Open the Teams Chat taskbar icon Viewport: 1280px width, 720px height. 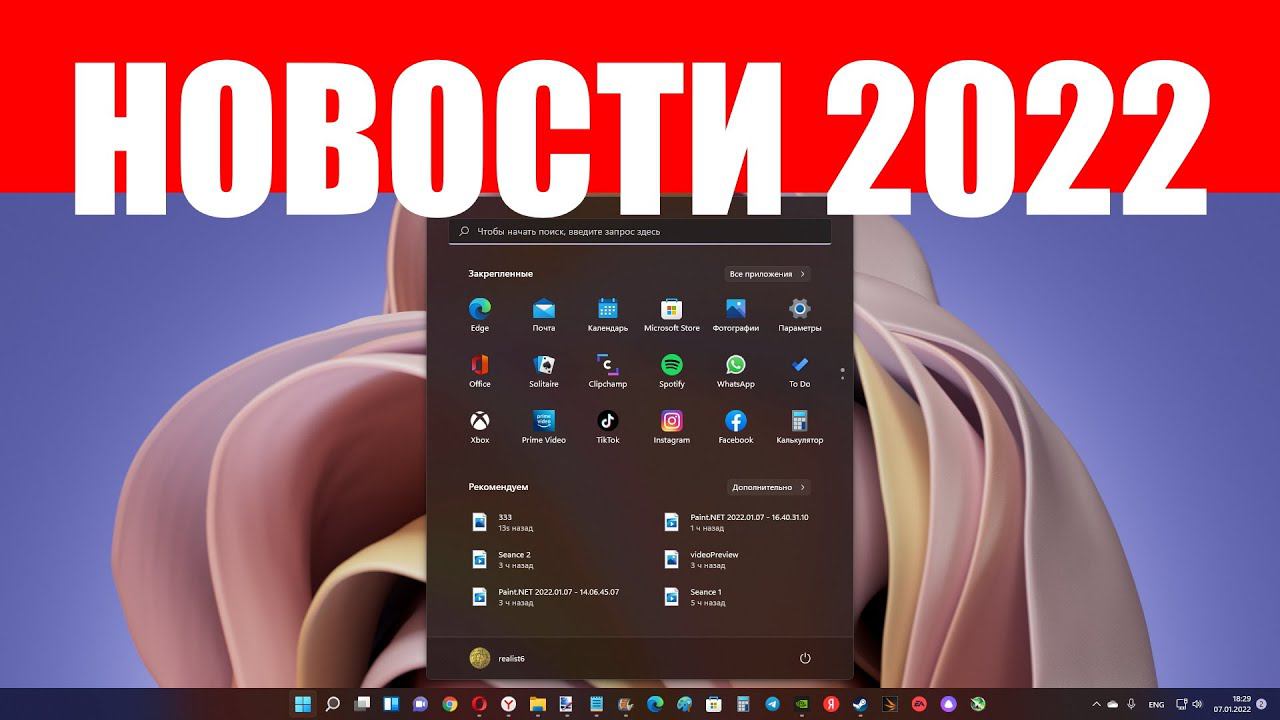(421, 704)
